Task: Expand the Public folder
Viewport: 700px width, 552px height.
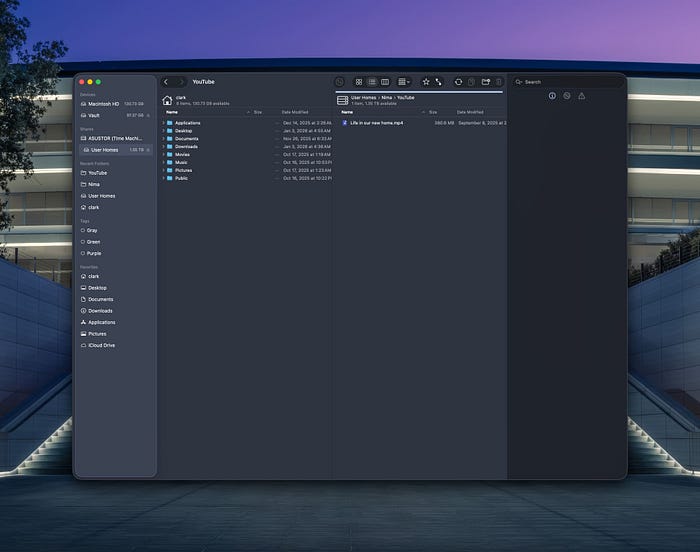Action: pyautogui.click(x=164, y=178)
